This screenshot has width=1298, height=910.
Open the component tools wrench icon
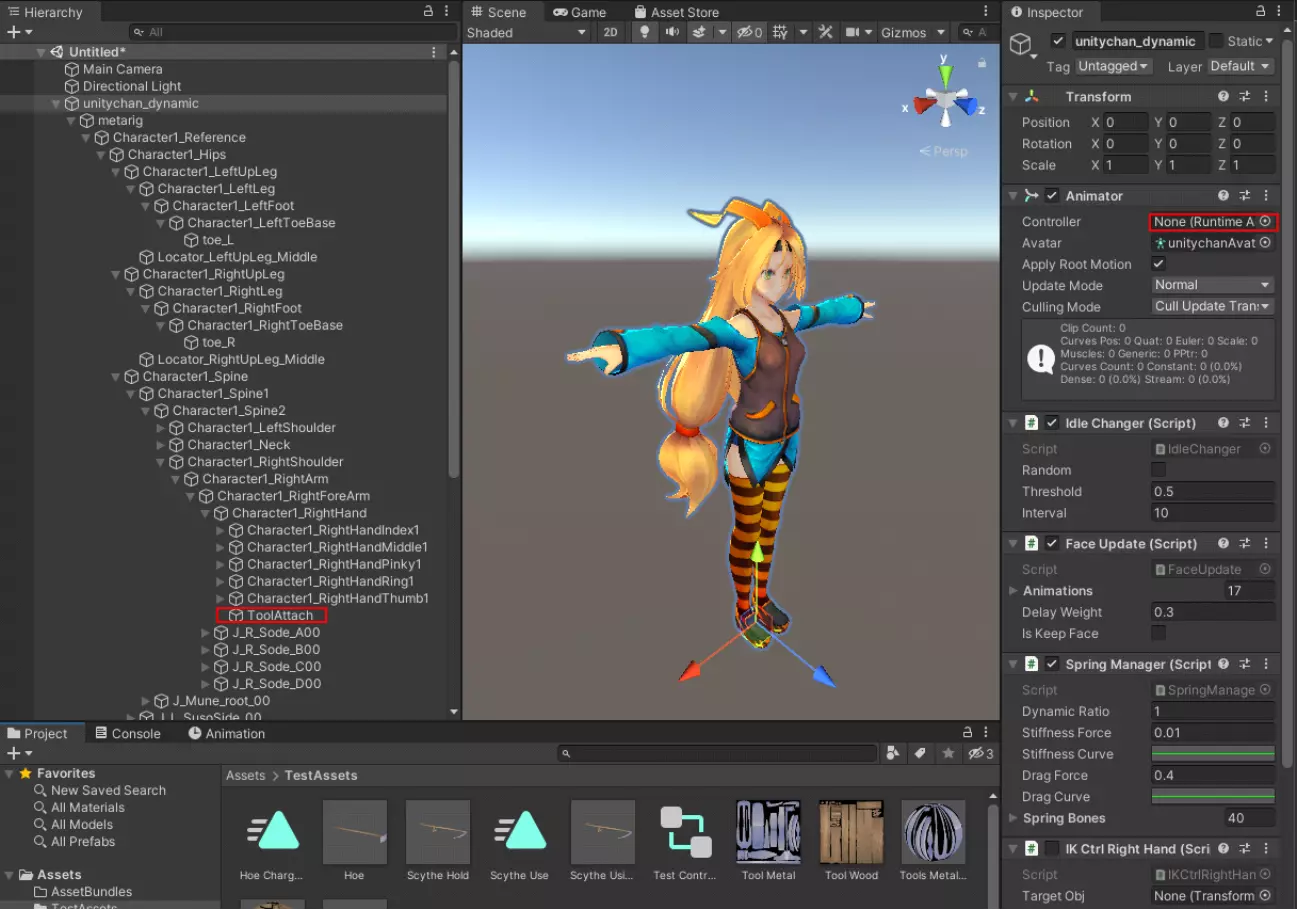pyautogui.click(x=825, y=33)
